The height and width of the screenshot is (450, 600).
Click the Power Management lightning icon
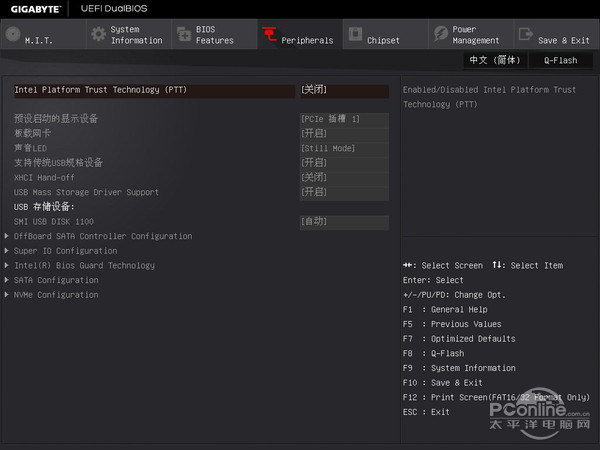pyautogui.click(x=441, y=34)
